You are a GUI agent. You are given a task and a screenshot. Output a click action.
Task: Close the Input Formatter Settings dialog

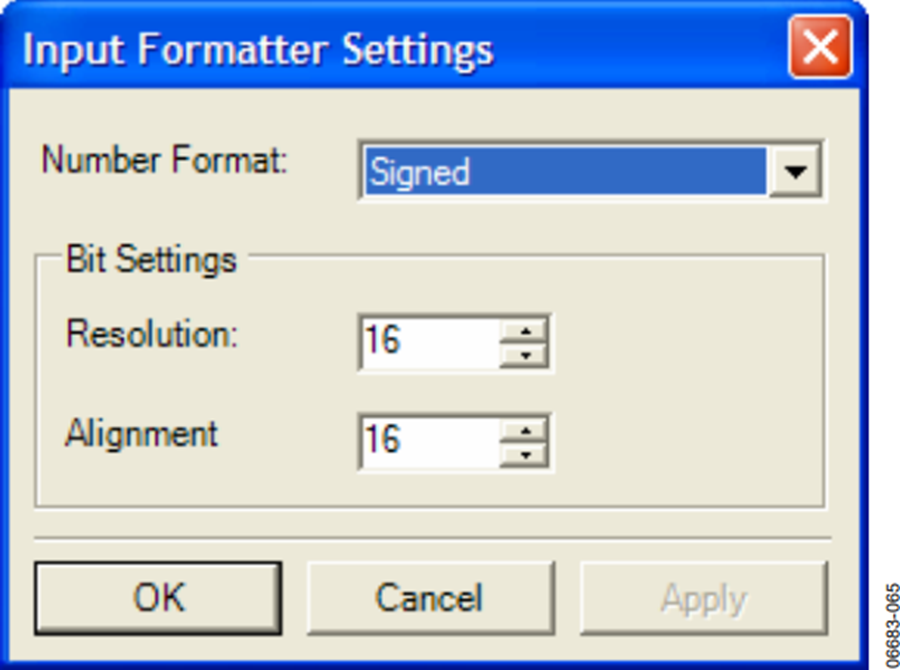[820, 47]
